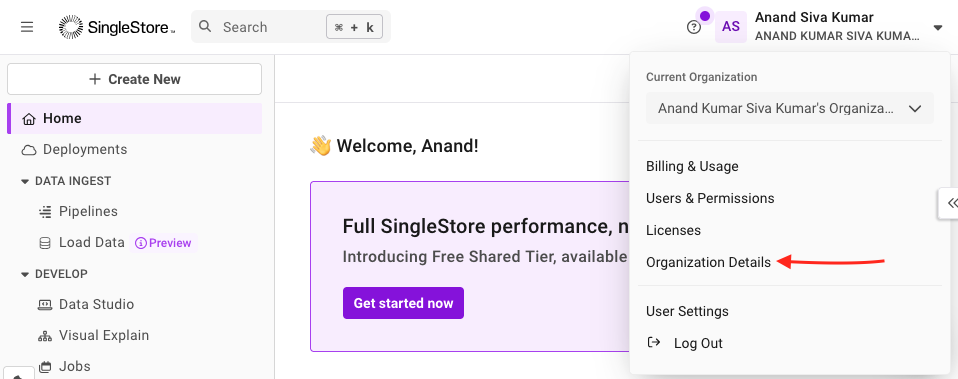The height and width of the screenshot is (379, 958).
Task: Go to Home in sidebar
Action: click(x=134, y=118)
